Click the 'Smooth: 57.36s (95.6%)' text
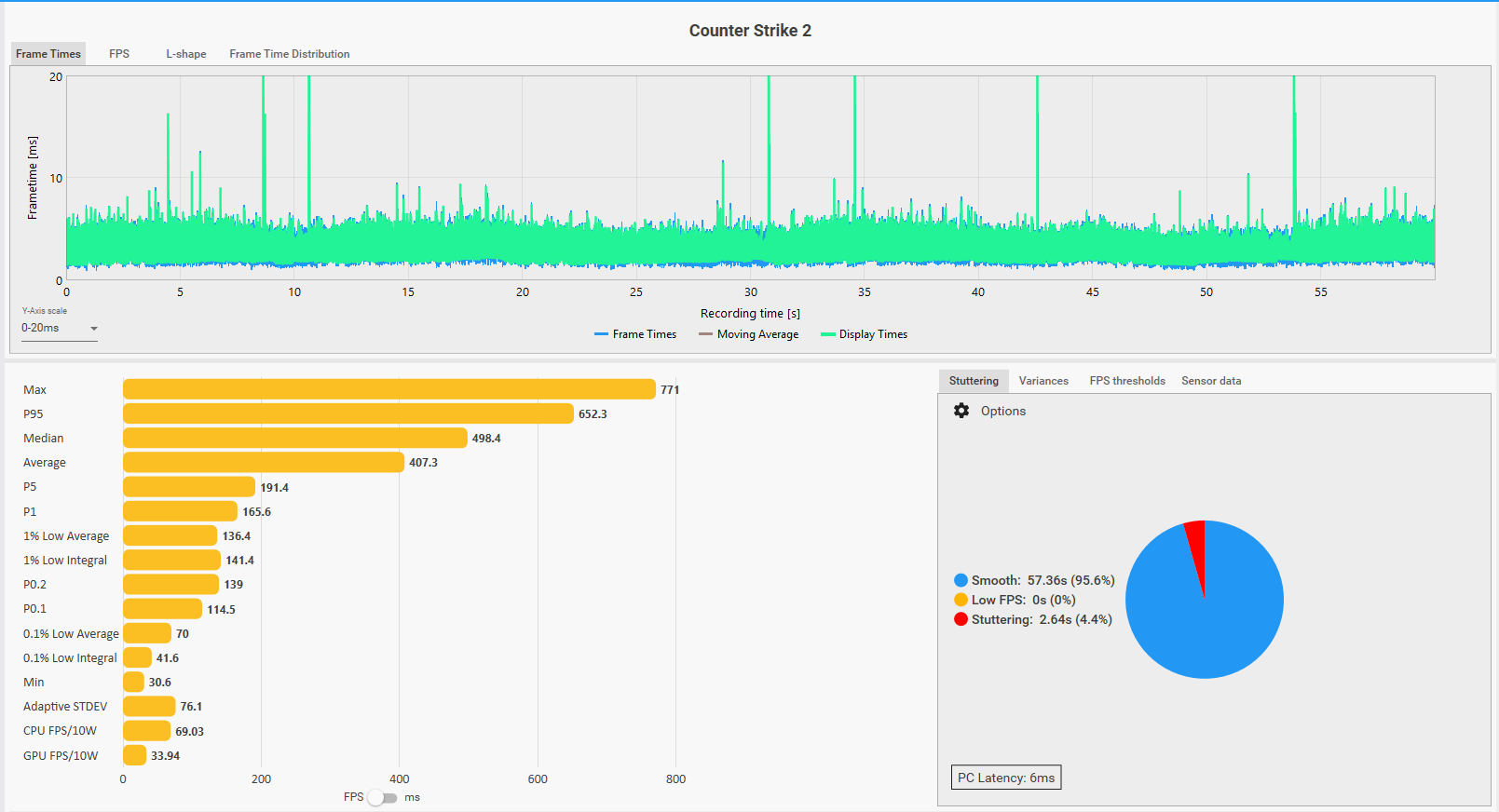 tap(1042, 580)
